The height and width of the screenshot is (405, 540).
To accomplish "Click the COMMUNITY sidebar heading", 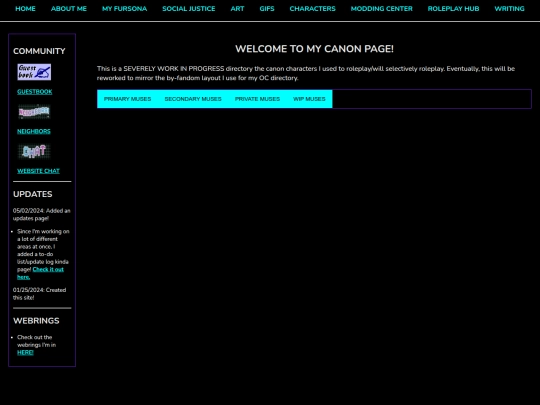I will [x=39, y=51].
